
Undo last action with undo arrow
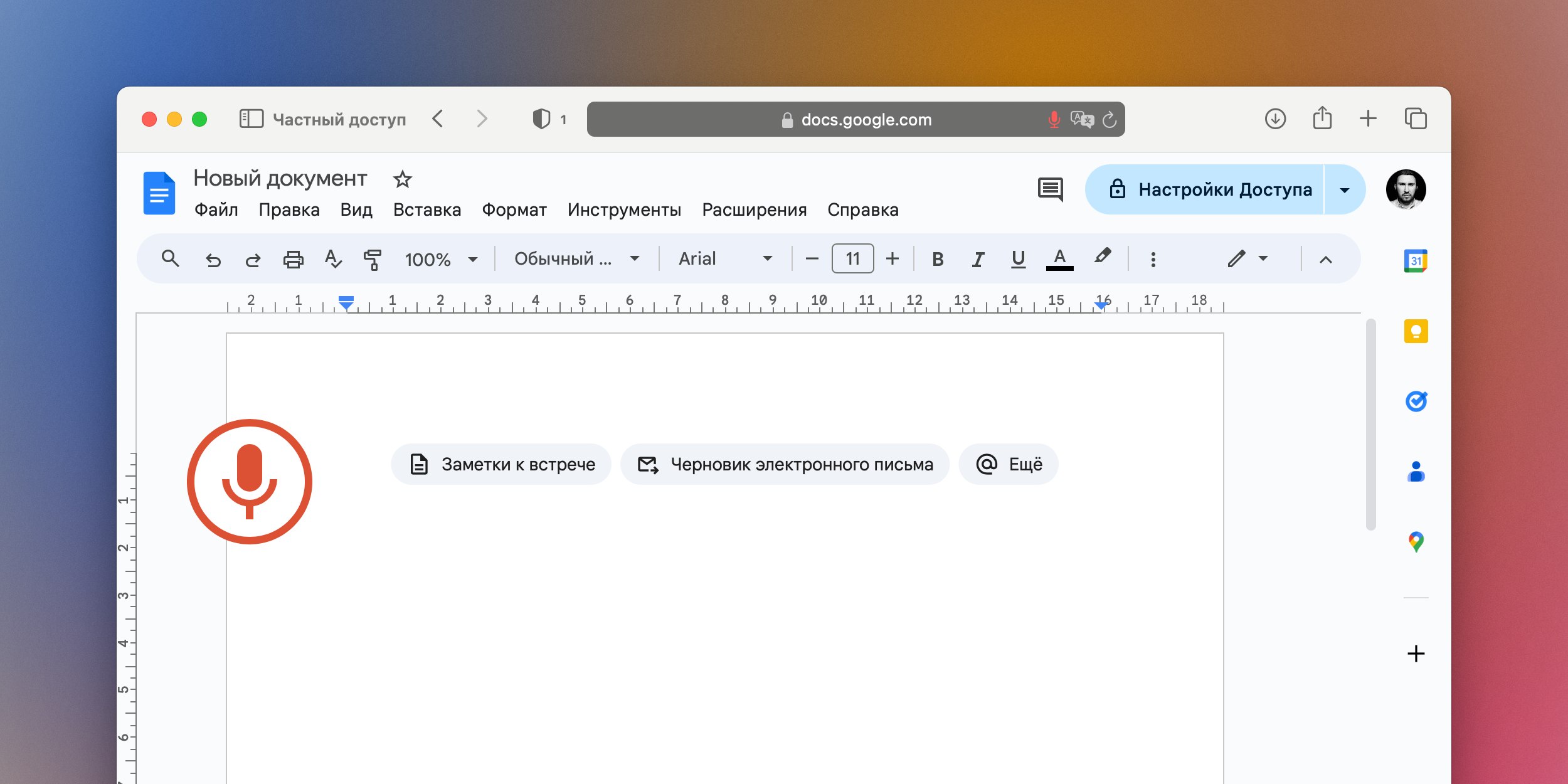click(213, 259)
